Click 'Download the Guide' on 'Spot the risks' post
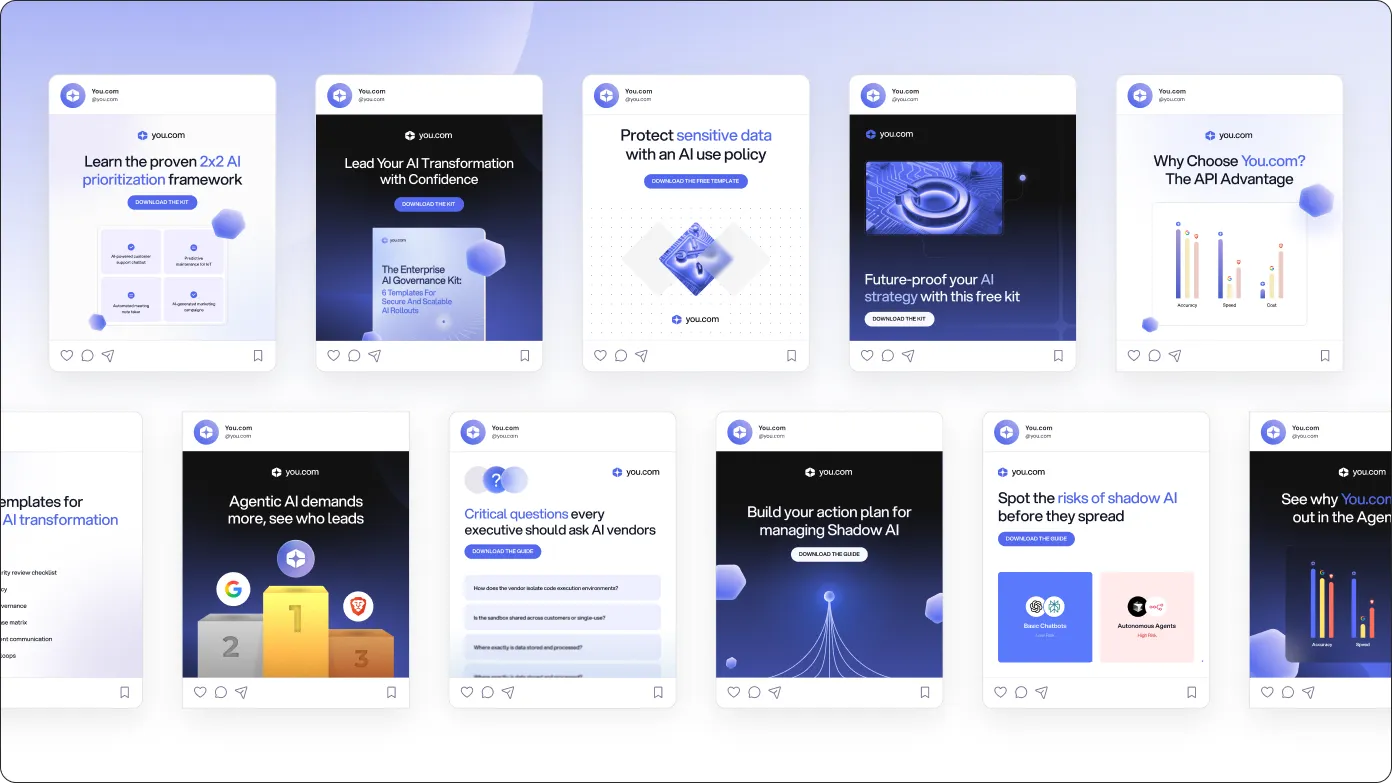The width and height of the screenshot is (1392, 783). pos(1036,538)
